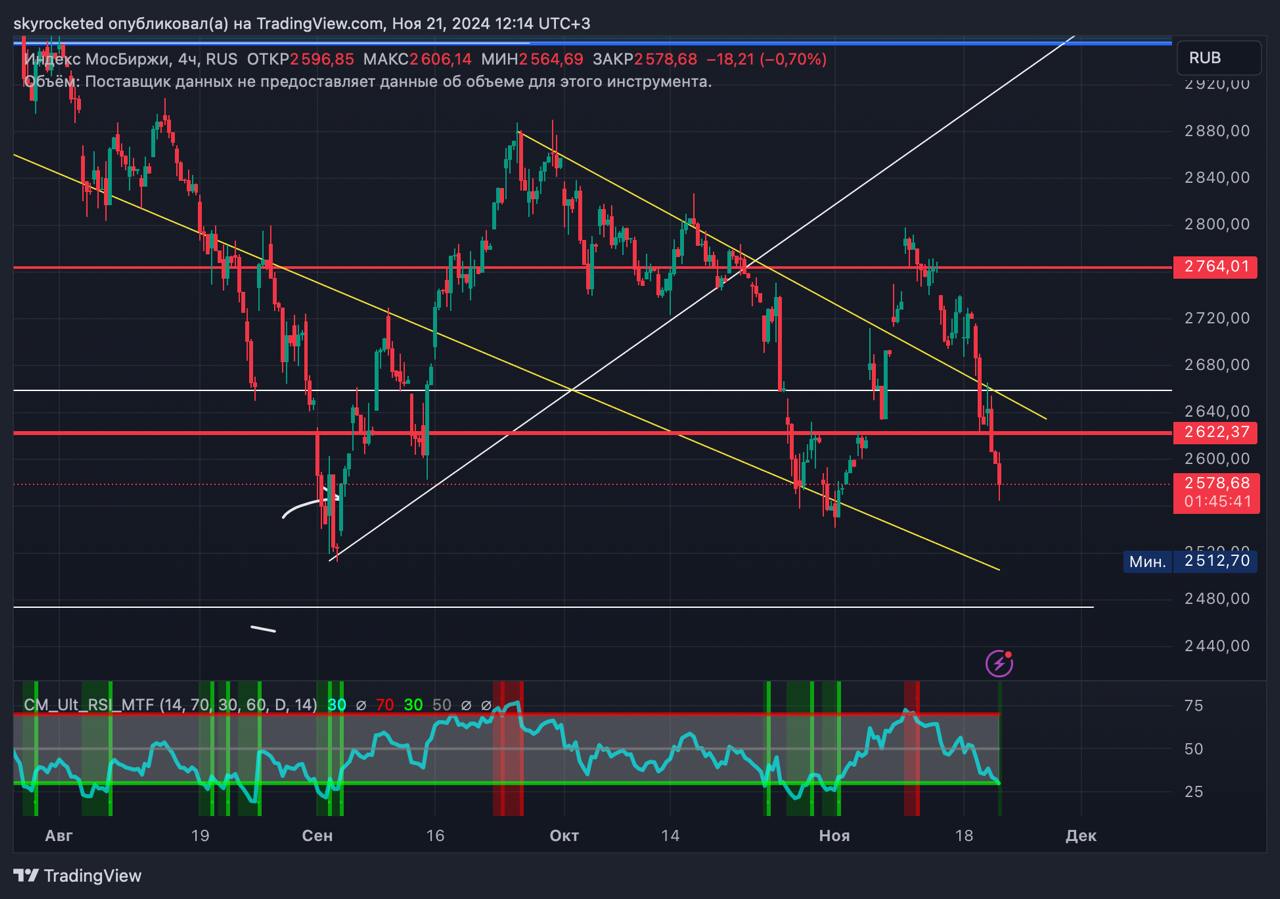Image resolution: width=1280 pixels, height=899 pixels.
Task: Click the '18' date on time axis
Action: point(964,835)
